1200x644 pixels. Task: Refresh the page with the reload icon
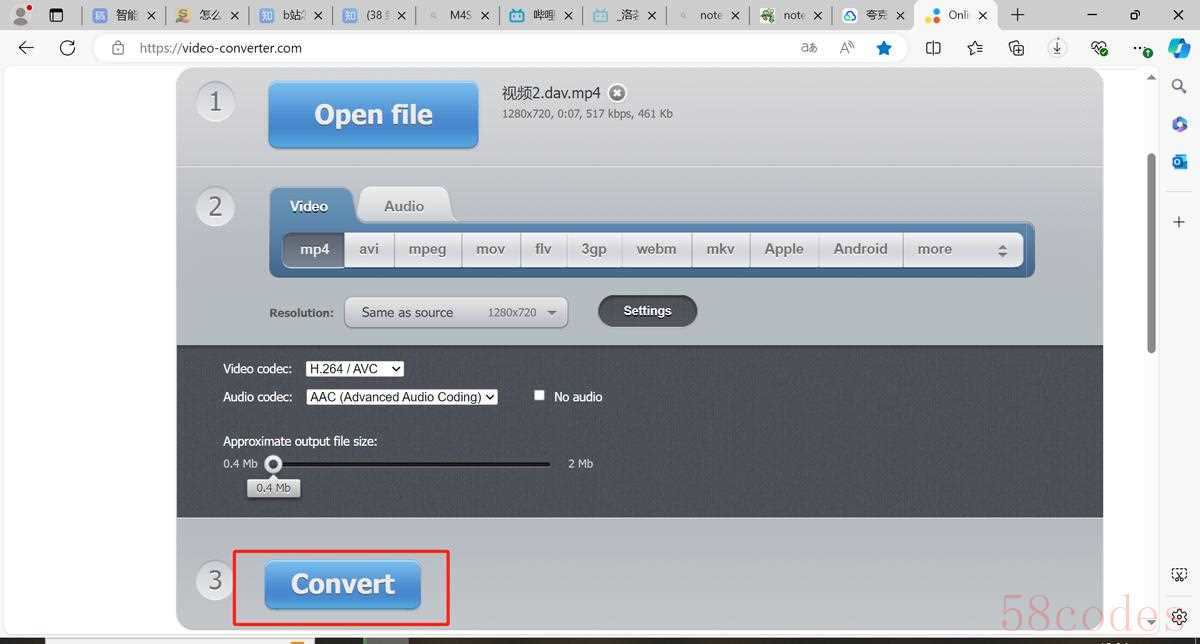pyautogui.click(x=68, y=48)
